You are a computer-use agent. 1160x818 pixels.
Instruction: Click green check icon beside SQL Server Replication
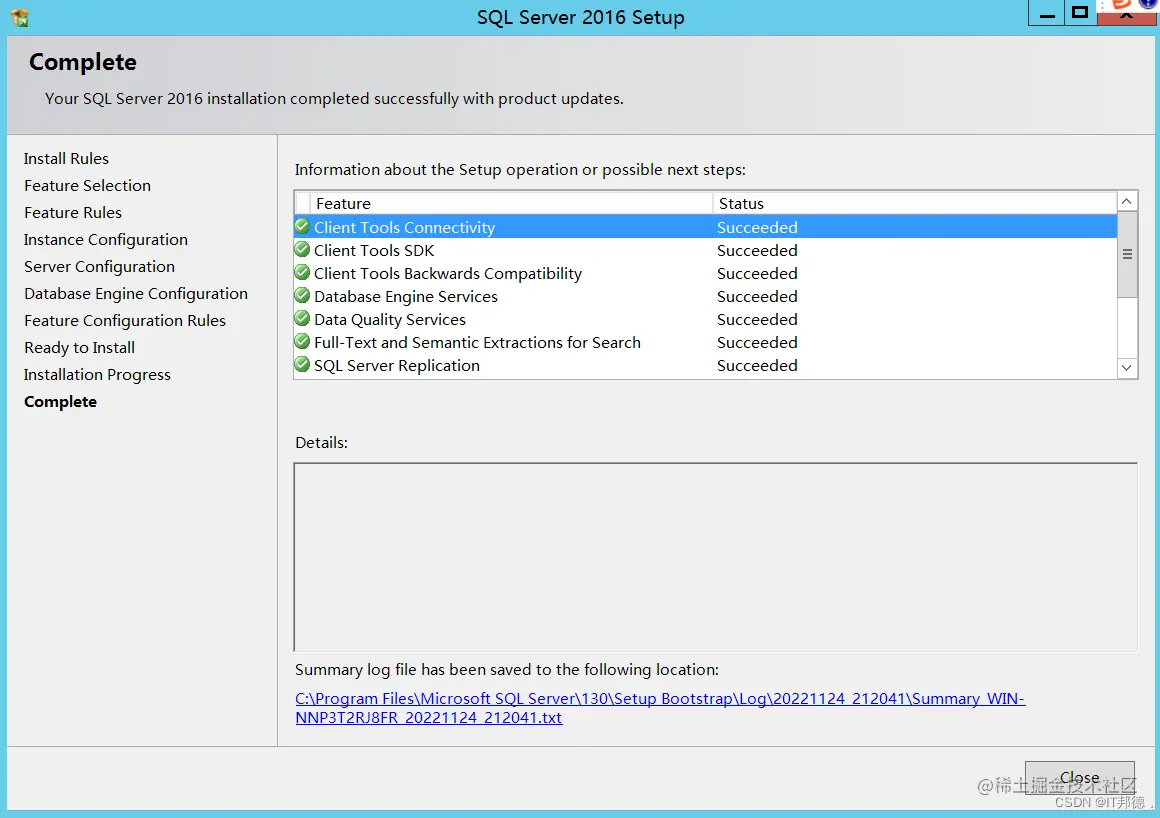(x=302, y=364)
